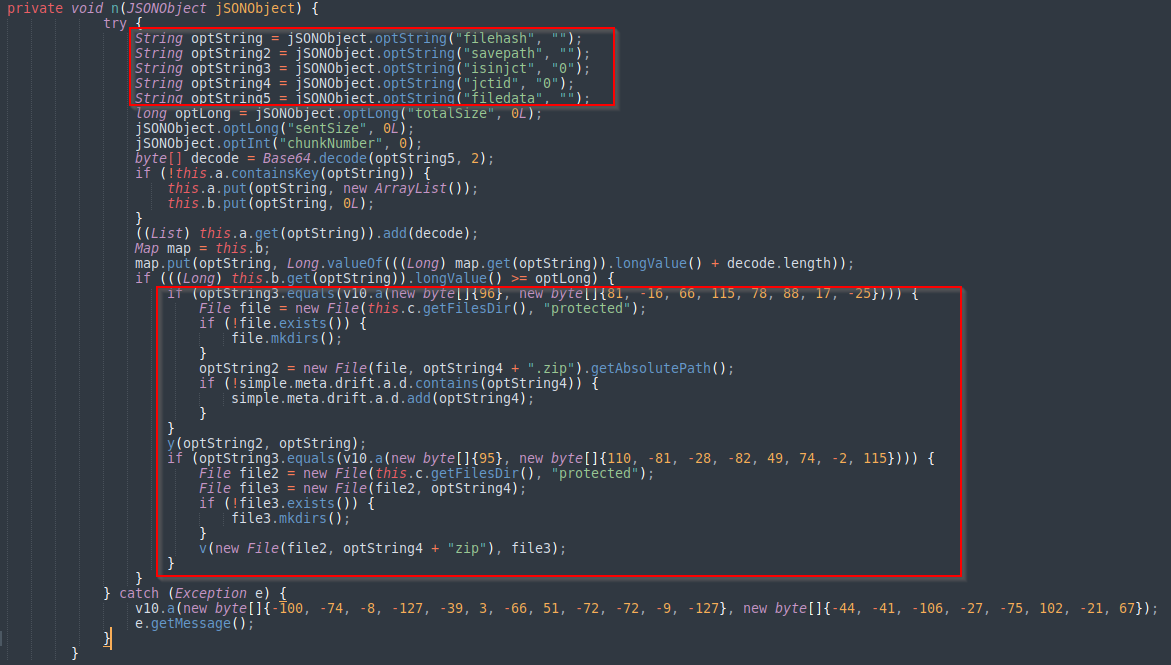Image resolution: width=1171 pixels, height=665 pixels.
Task: Click the "zip" literal in v call
Action: click(x=467, y=548)
